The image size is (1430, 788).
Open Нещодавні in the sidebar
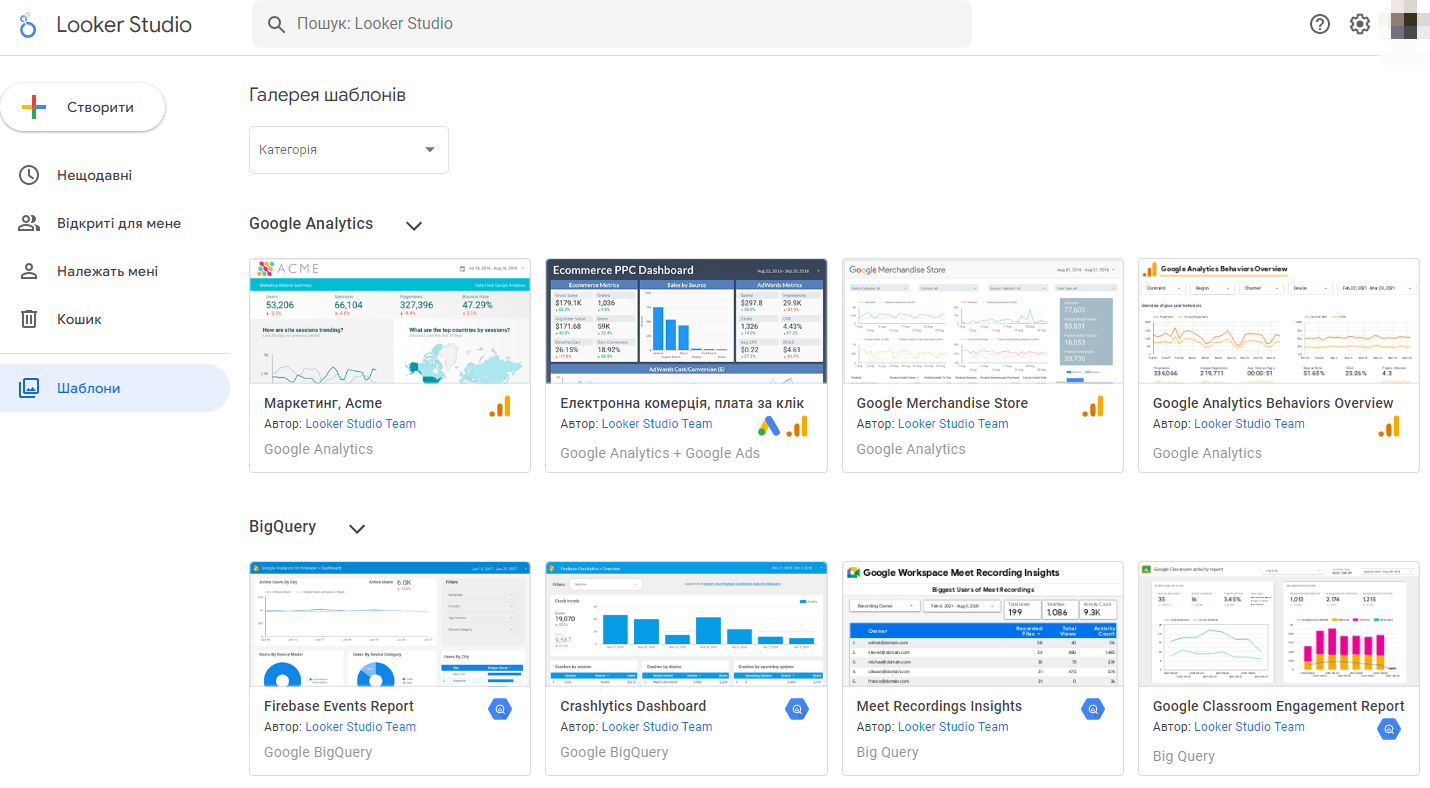click(x=94, y=175)
